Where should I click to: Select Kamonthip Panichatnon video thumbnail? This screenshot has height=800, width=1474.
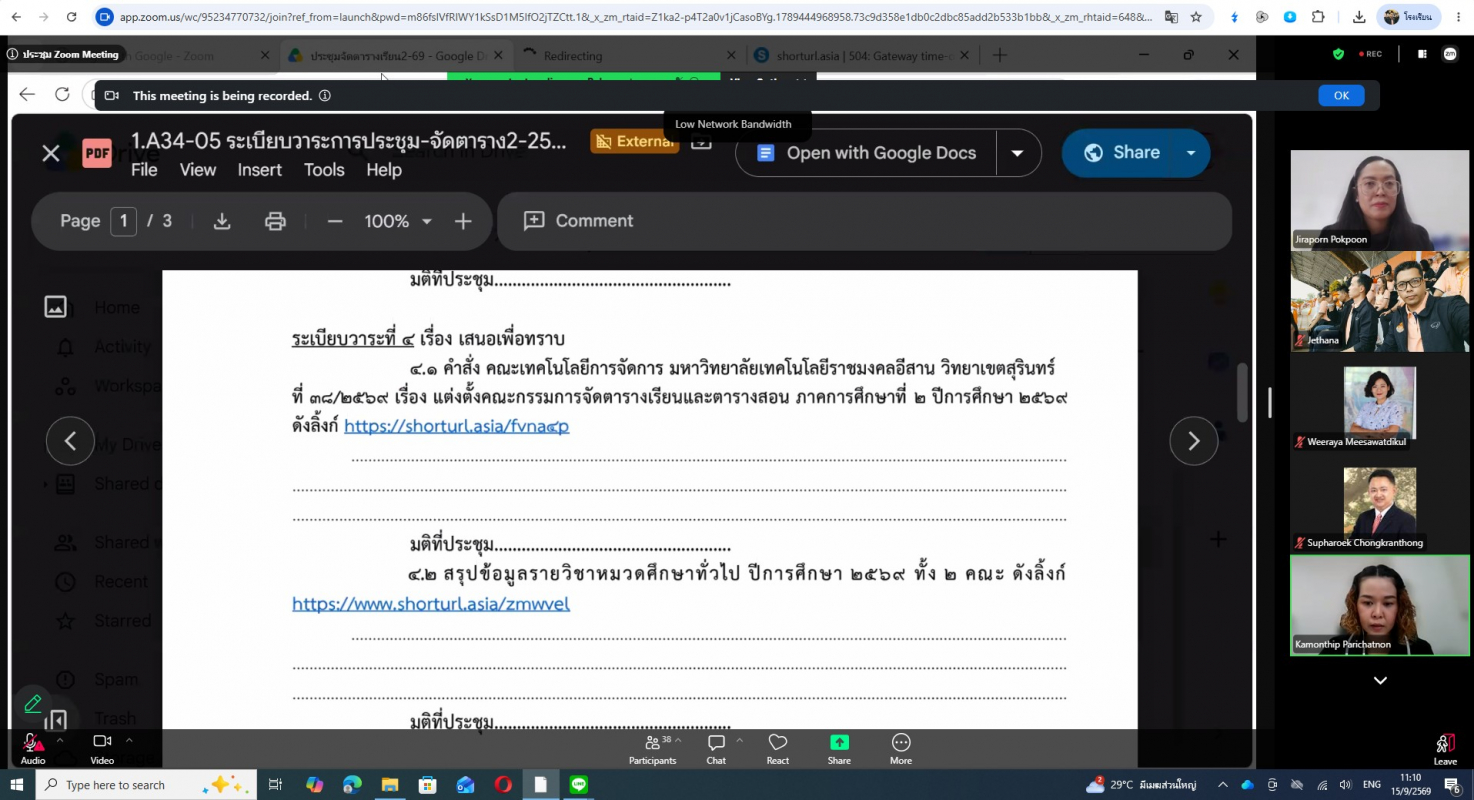pos(1380,605)
